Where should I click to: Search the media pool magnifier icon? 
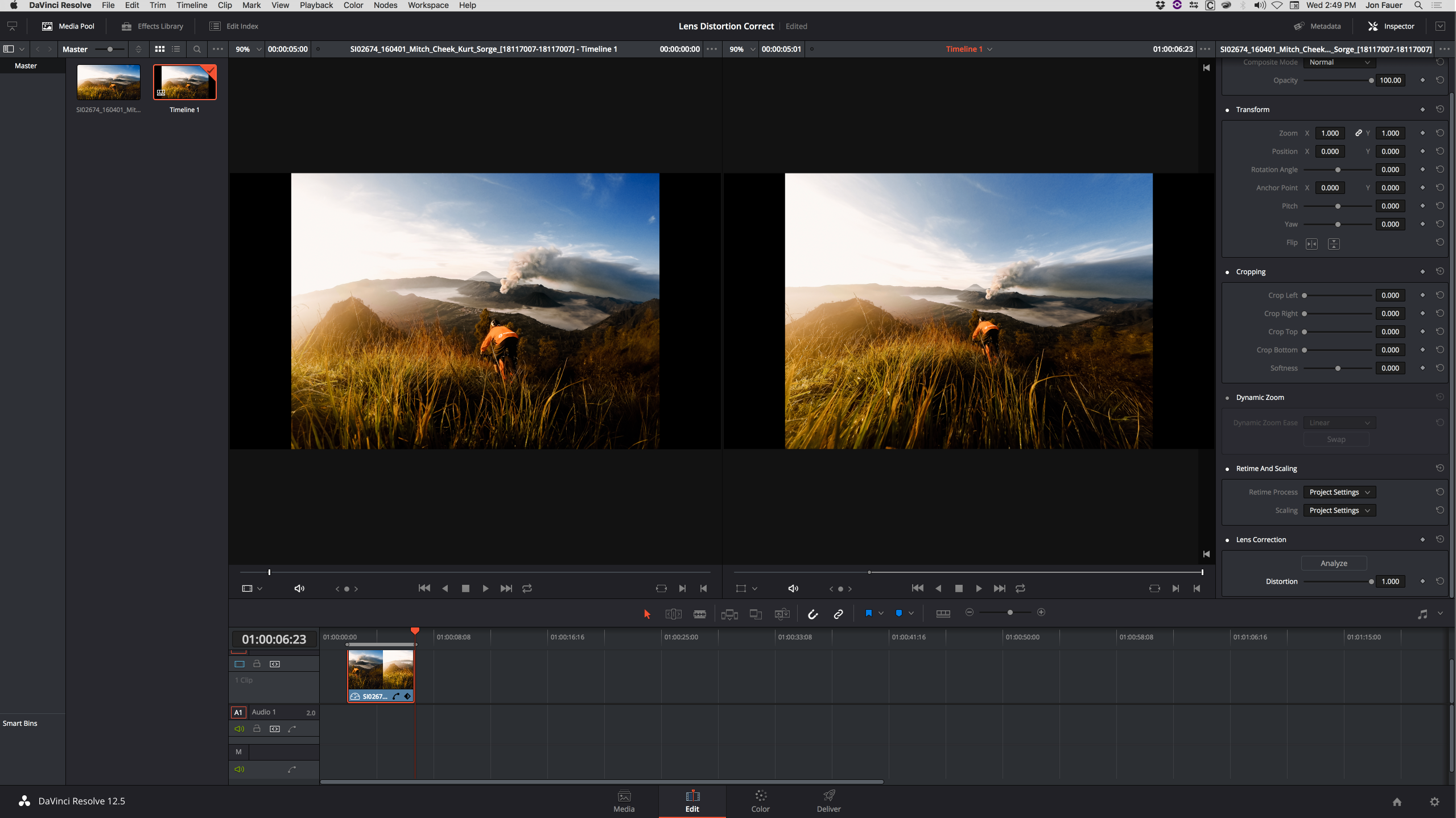tap(197, 49)
